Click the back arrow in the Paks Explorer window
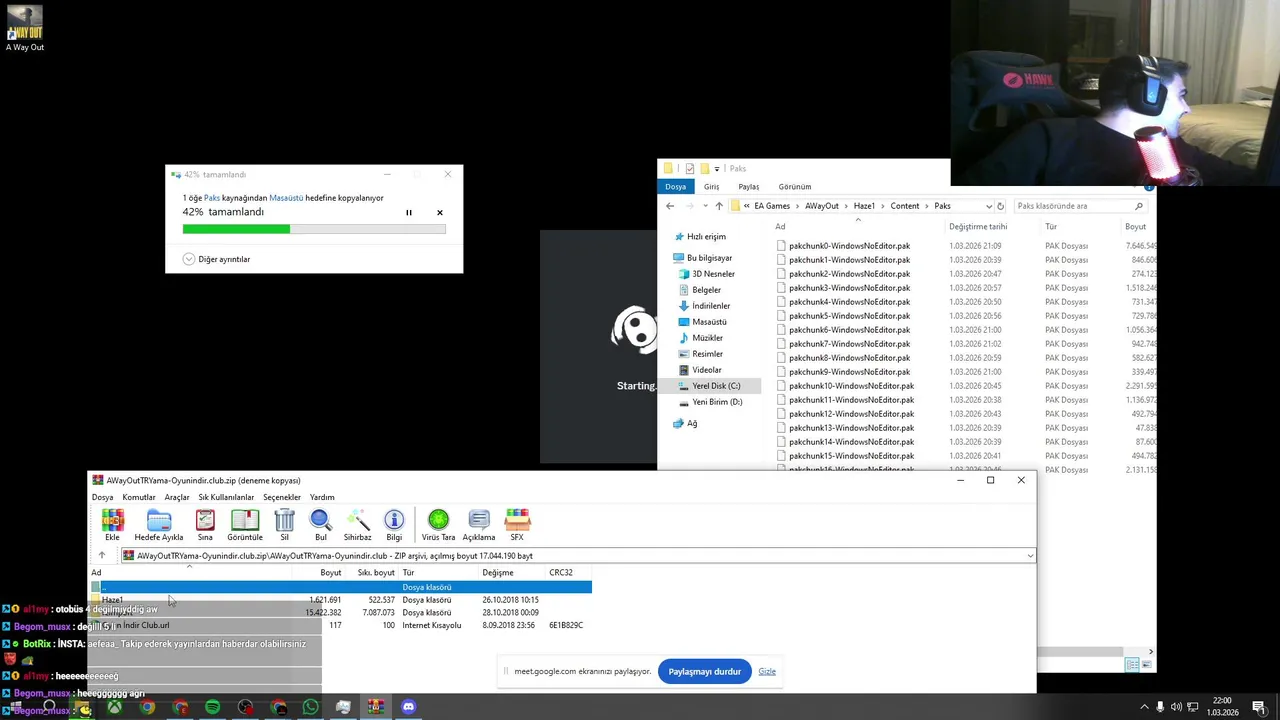 [x=670, y=206]
